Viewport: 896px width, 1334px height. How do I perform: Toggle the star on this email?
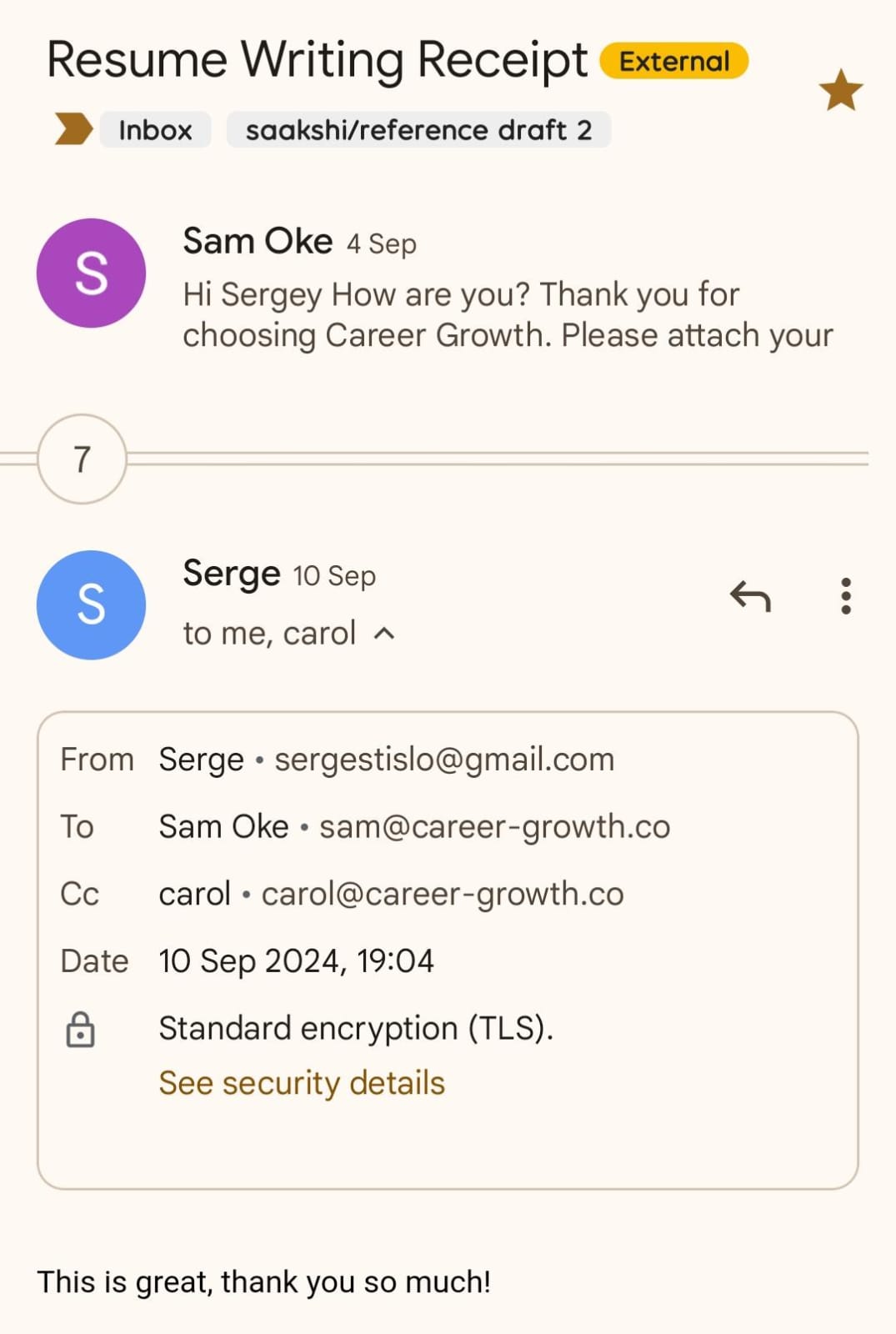(x=840, y=90)
